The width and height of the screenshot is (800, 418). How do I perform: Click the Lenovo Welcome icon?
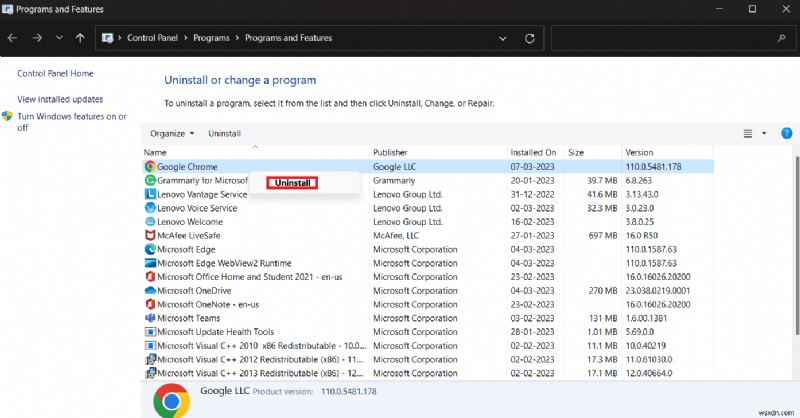[x=150, y=222]
